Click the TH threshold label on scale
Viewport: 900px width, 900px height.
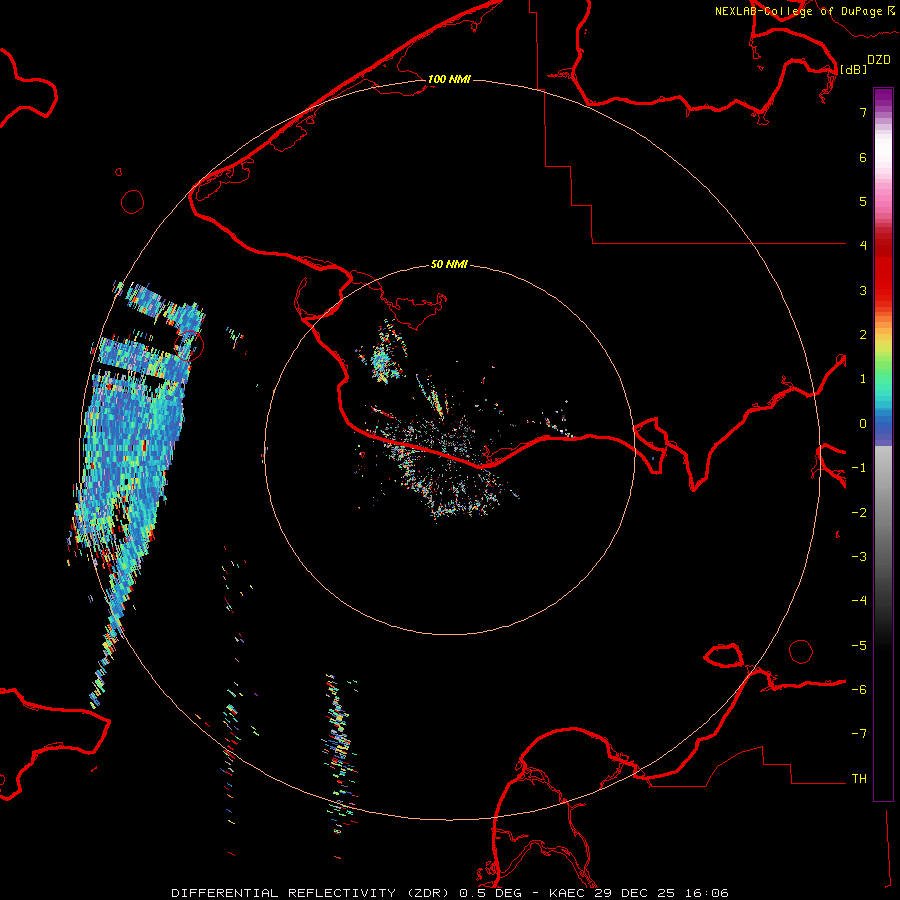point(859,779)
